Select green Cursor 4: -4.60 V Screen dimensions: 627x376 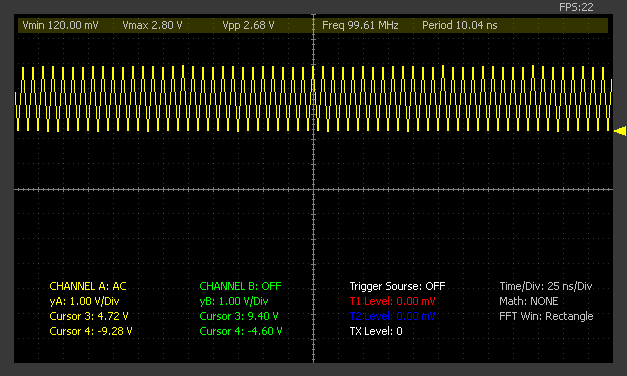[x=241, y=331]
